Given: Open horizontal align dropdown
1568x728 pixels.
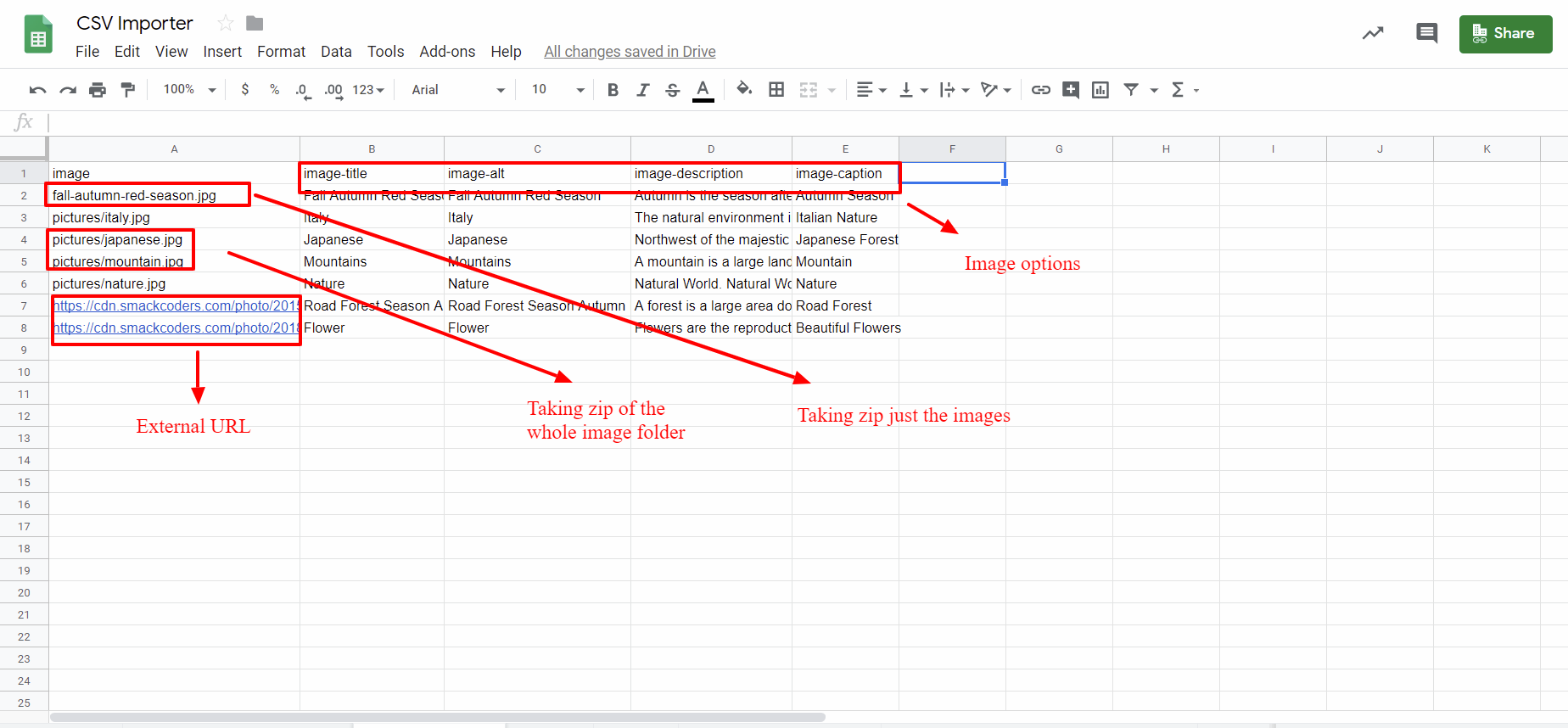Looking at the screenshot, I should point(871,90).
